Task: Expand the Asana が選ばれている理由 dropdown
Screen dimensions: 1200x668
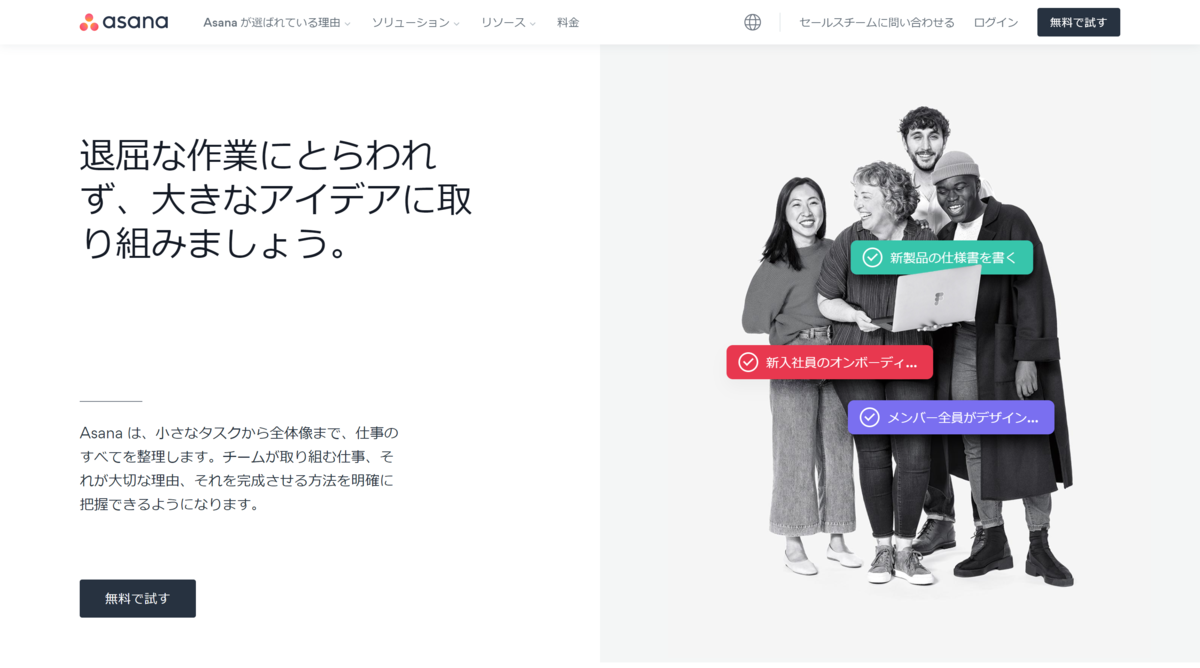Action: (277, 22)
